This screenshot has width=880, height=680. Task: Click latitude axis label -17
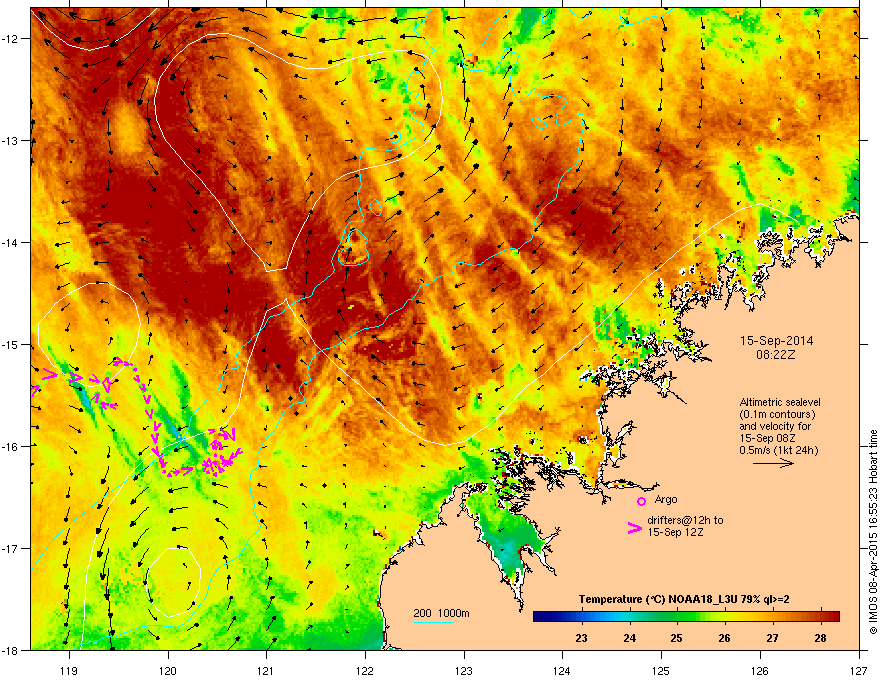pos(10,548)
